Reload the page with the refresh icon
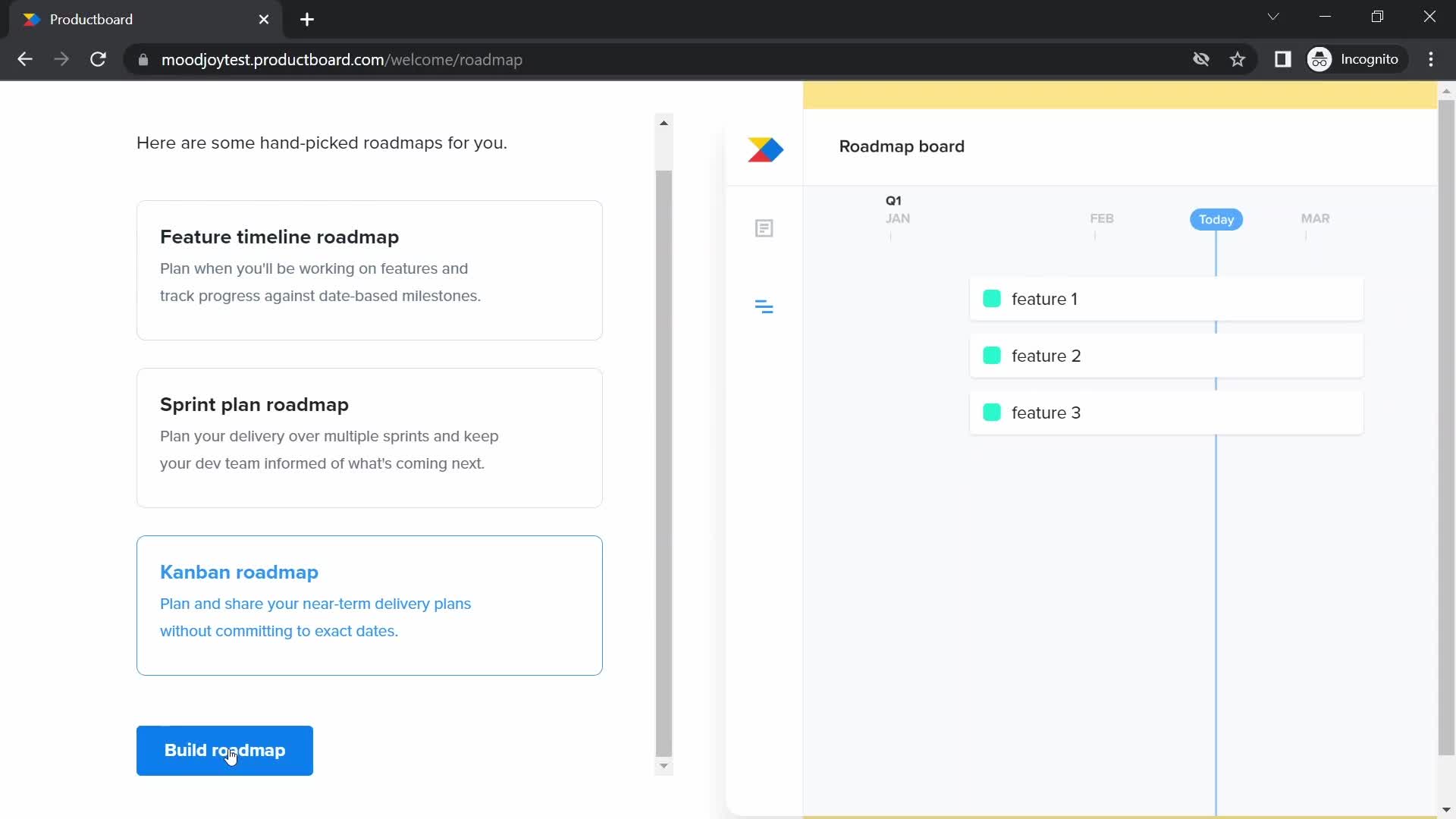This screenshot has width=1456, height=819. 98,59
